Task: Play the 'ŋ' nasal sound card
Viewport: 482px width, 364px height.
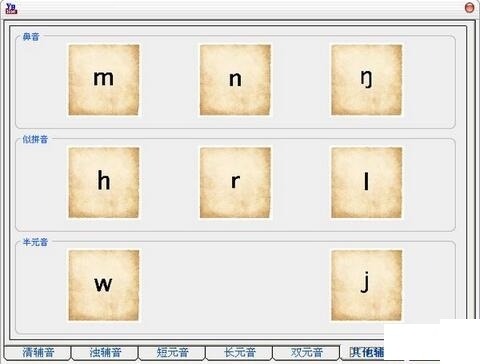Action: click(x=366, y=80)
